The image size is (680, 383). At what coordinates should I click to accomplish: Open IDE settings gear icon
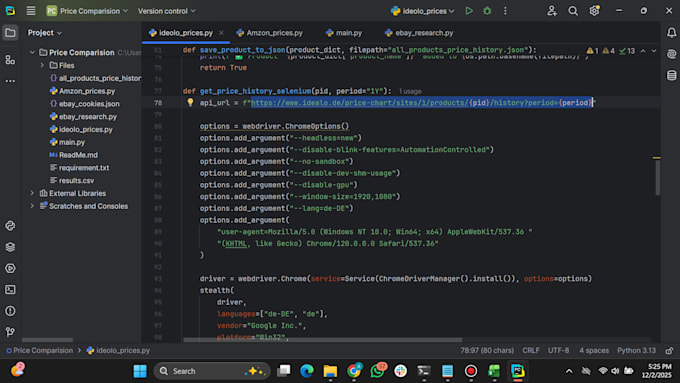point(594,11)
